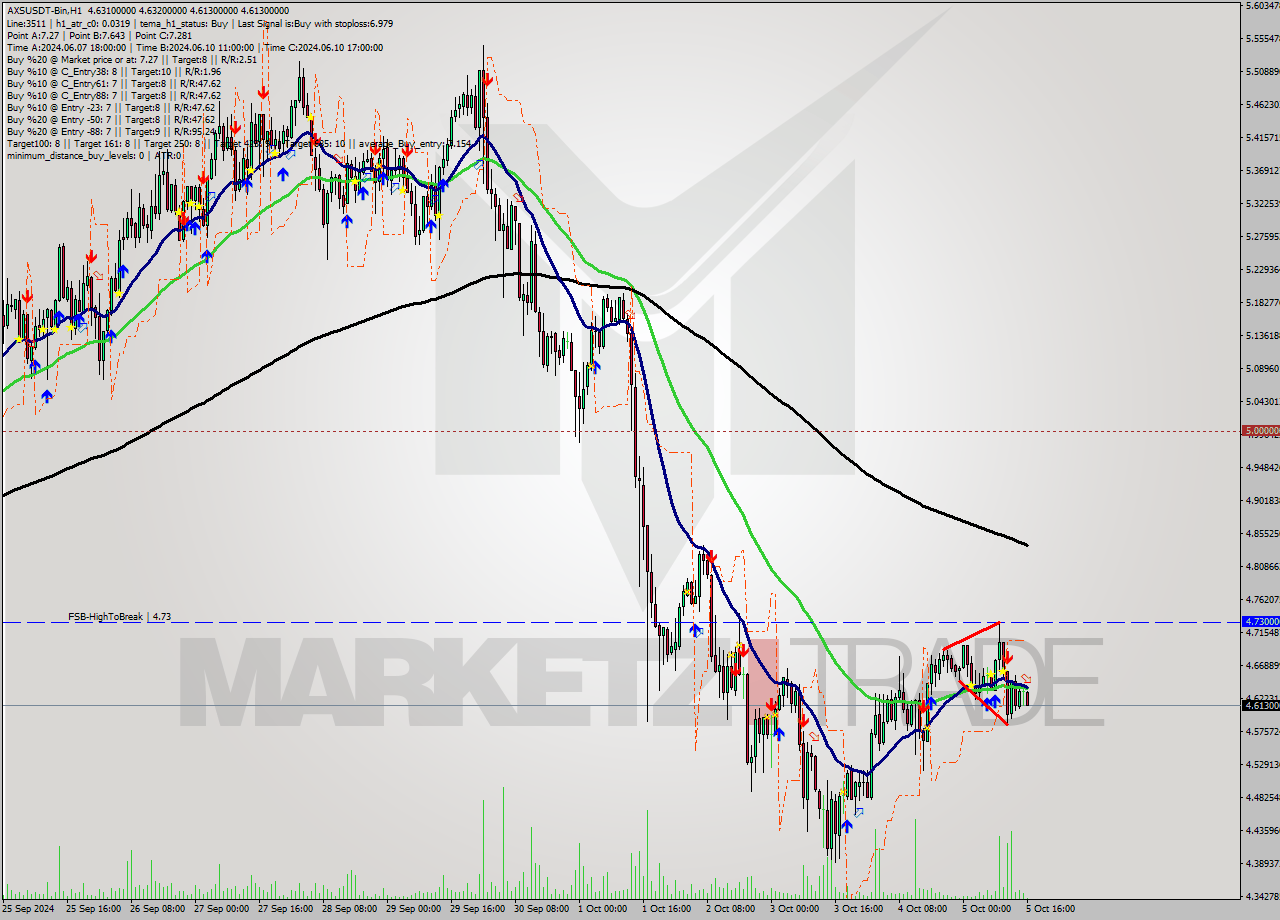Click the 'FSB-HighToBreak | 4.73' label
The height and width of the screenshot is (920, 1280).
pyautogui.click(x=119, y=617)
